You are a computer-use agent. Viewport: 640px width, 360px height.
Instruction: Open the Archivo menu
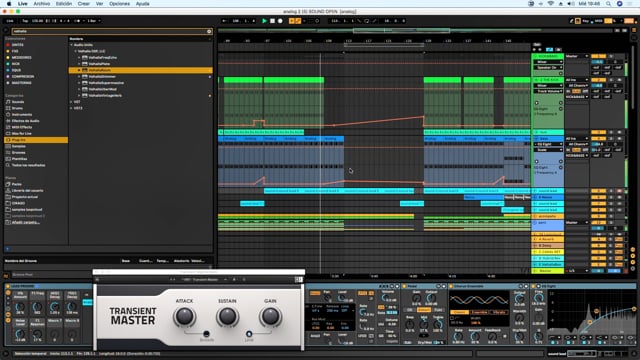click(x=42, y=4)
